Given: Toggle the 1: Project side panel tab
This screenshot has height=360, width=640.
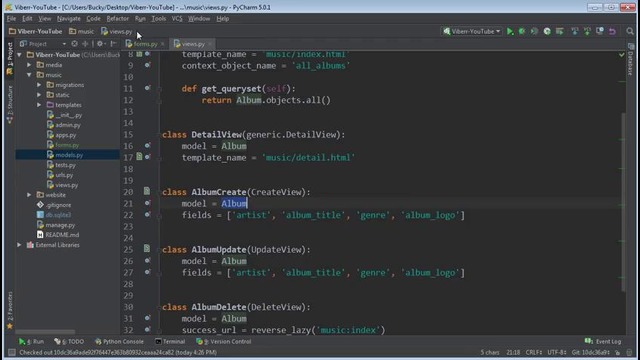Looking at the screenshot, I should click(x=10, y=59).
